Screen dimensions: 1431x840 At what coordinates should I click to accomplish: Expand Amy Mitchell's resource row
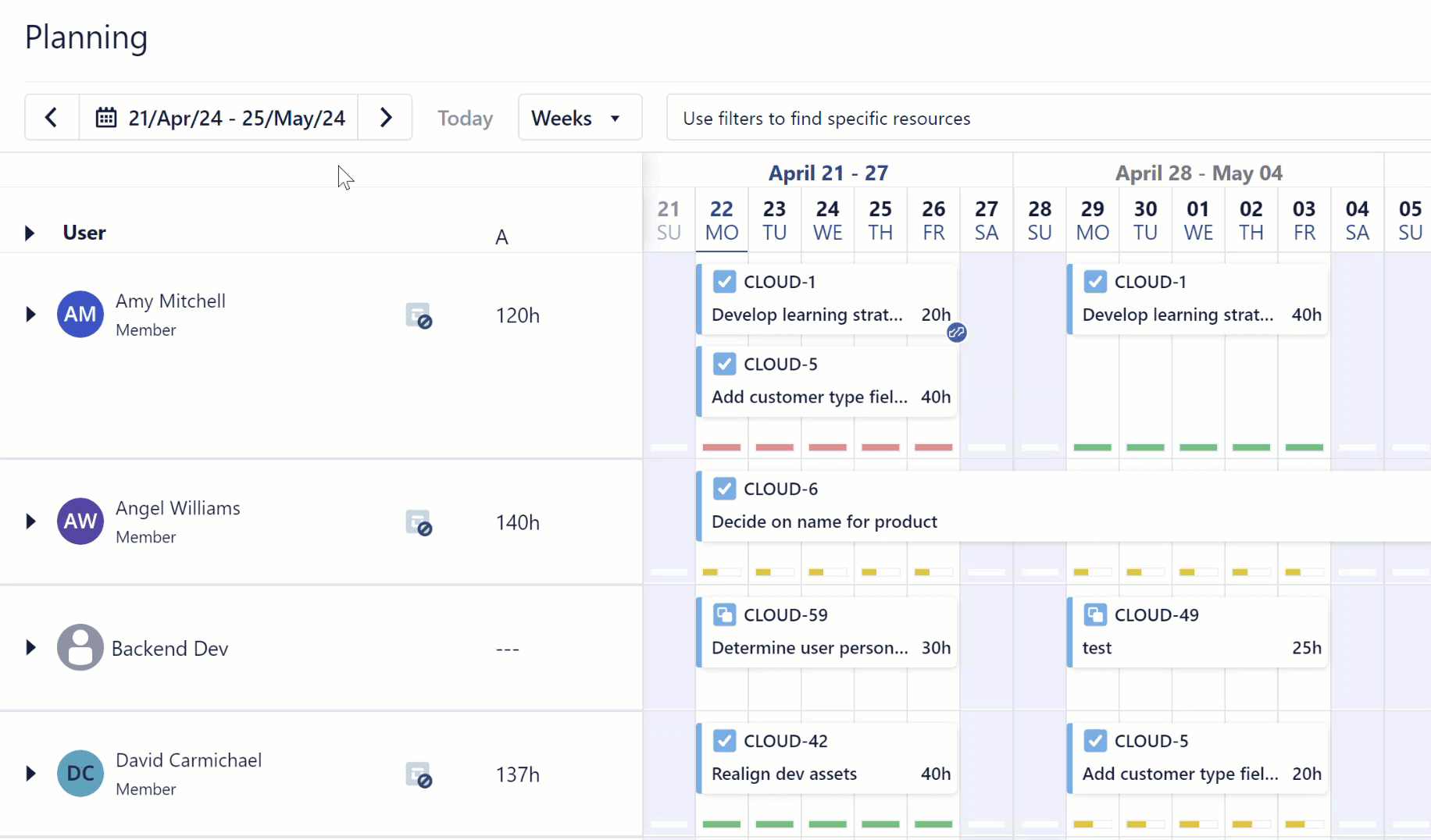pos(30,314)
